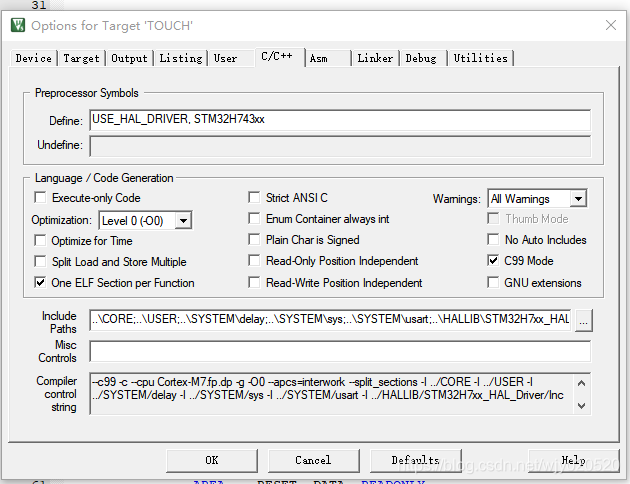Screen dimensions: 630x484
Task: Open the Output tab
Action: pyautogui.click(x=129, y=58)
